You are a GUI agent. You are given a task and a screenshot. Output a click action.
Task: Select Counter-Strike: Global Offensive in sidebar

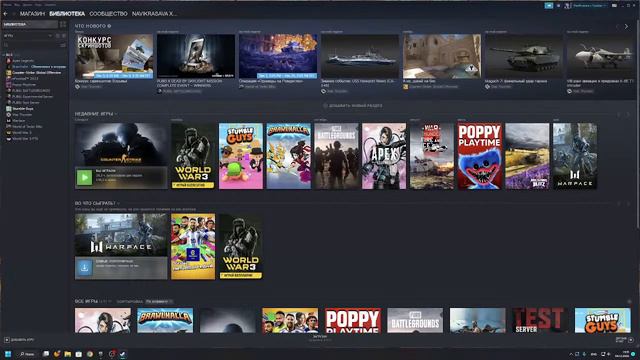[34, 73]
